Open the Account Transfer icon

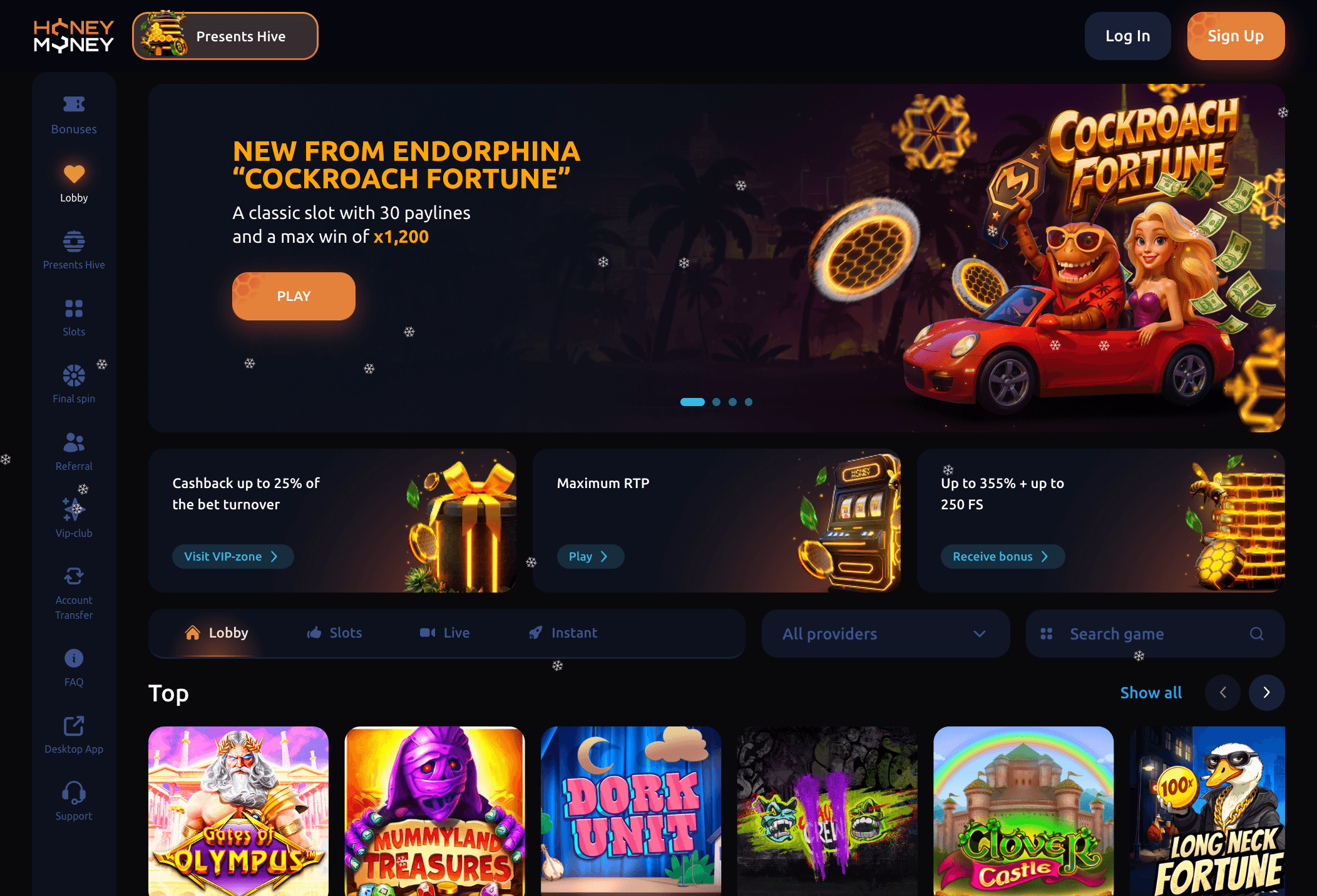pos(74,576)
